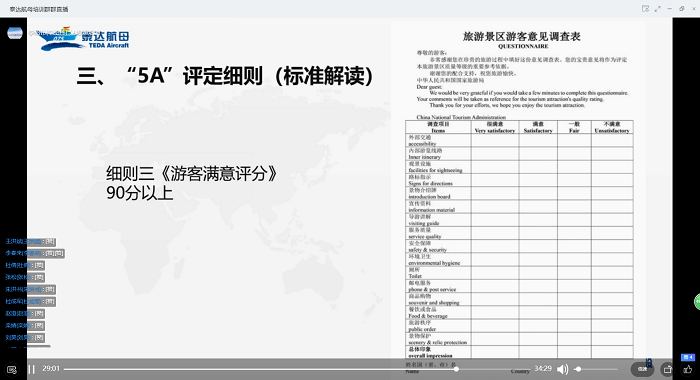
Task: Click the 34:29 total duration label
Action: coord(543,369)
